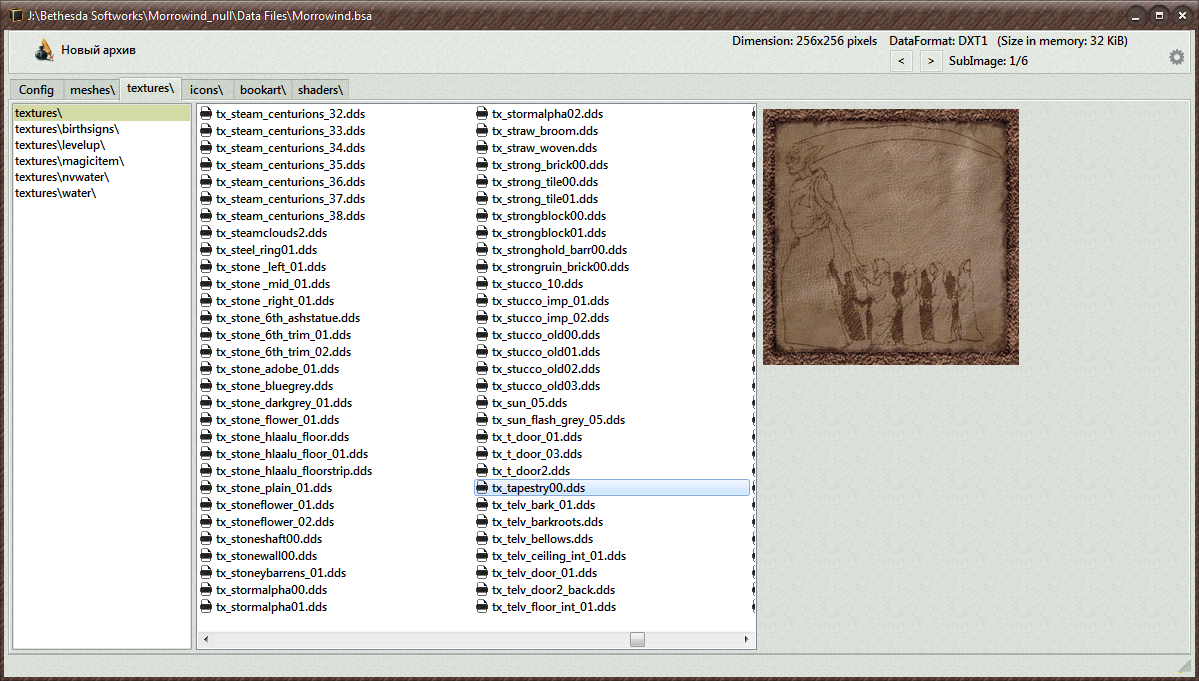Click file icon of tx_stucco_10.dds
Viewport: 1199px width, 681px height.
(x=482, y=284)
